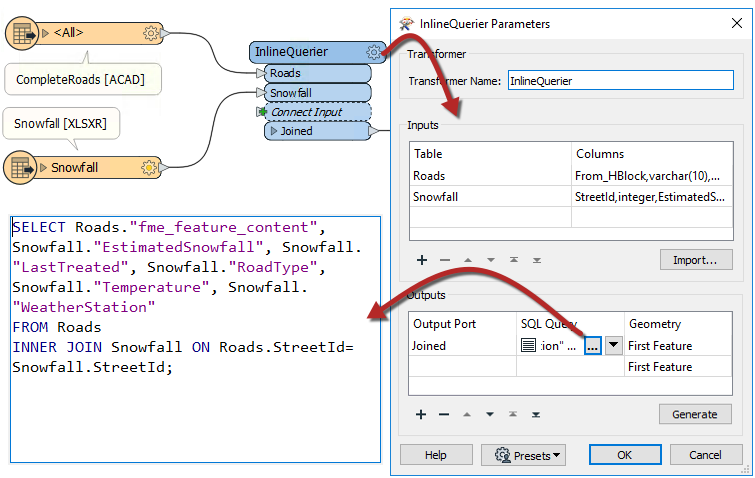
Task: Remove selected row from Outputs table
Action: point(444,414)
